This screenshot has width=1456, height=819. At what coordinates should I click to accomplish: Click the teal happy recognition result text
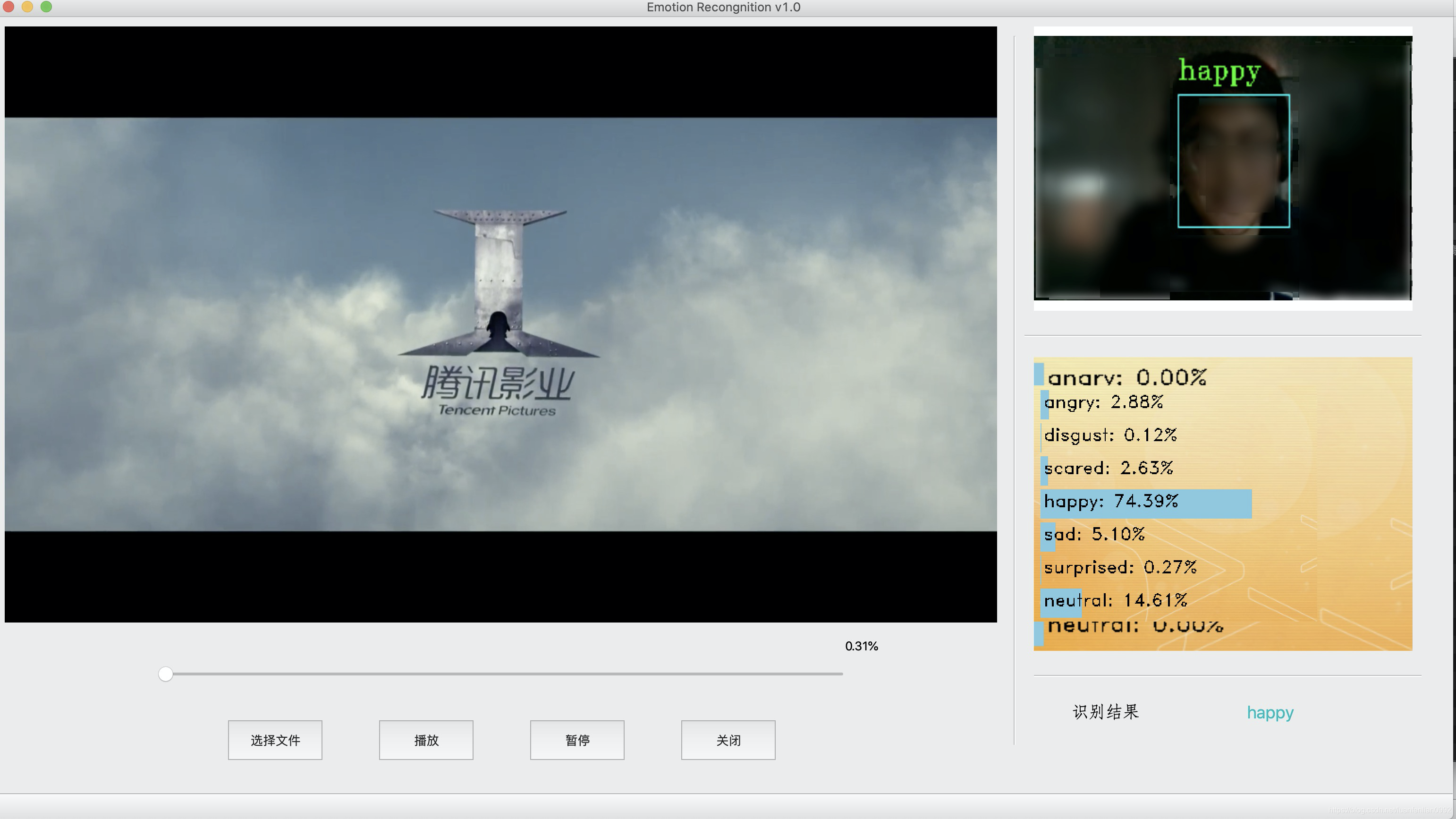coord(1270,712)
